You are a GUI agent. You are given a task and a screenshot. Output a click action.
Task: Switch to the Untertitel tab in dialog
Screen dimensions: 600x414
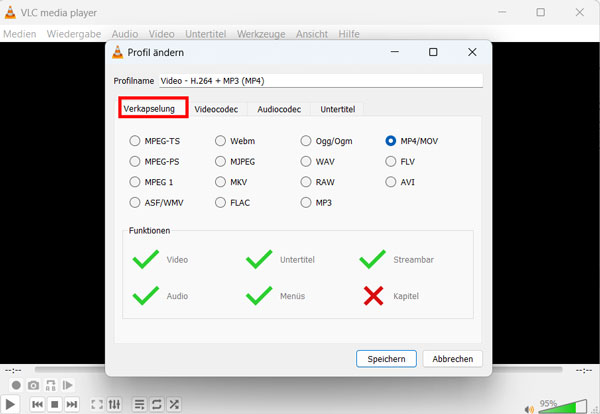coord(338,109)
